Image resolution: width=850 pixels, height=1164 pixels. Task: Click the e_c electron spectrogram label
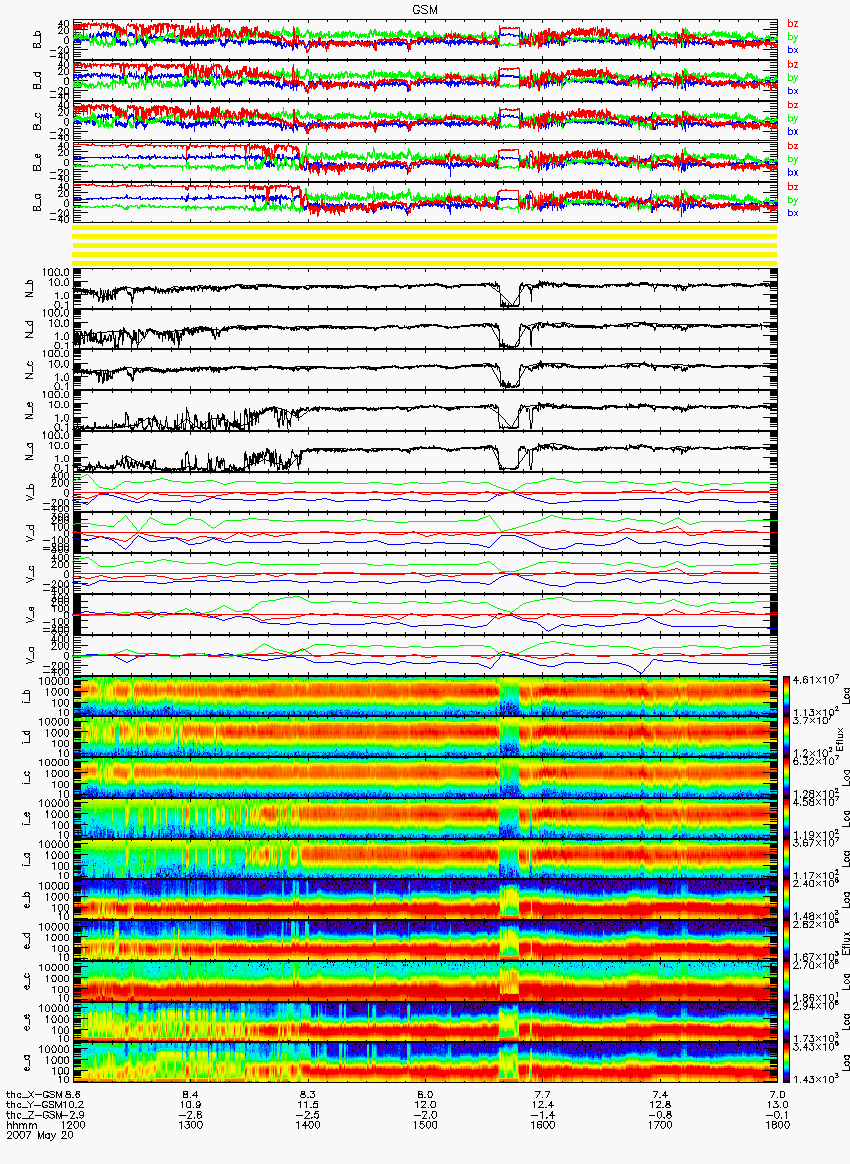click(x=27, y=982)
